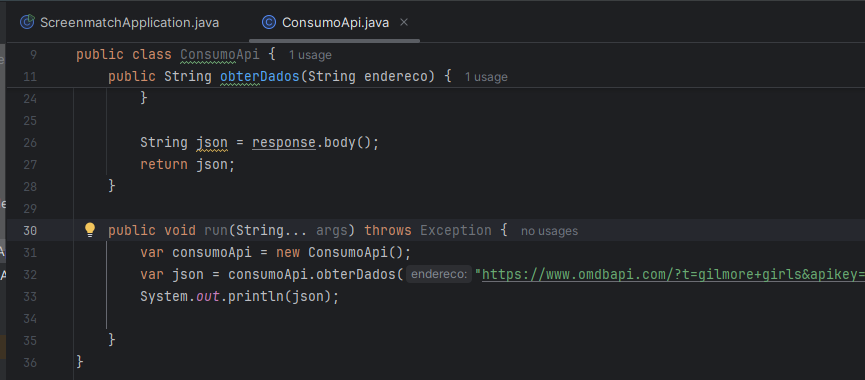The height and width of the screenshot is (380, 865).
Task: Jump to sticky line public class ConsumoApi
Action: (175, 55)
